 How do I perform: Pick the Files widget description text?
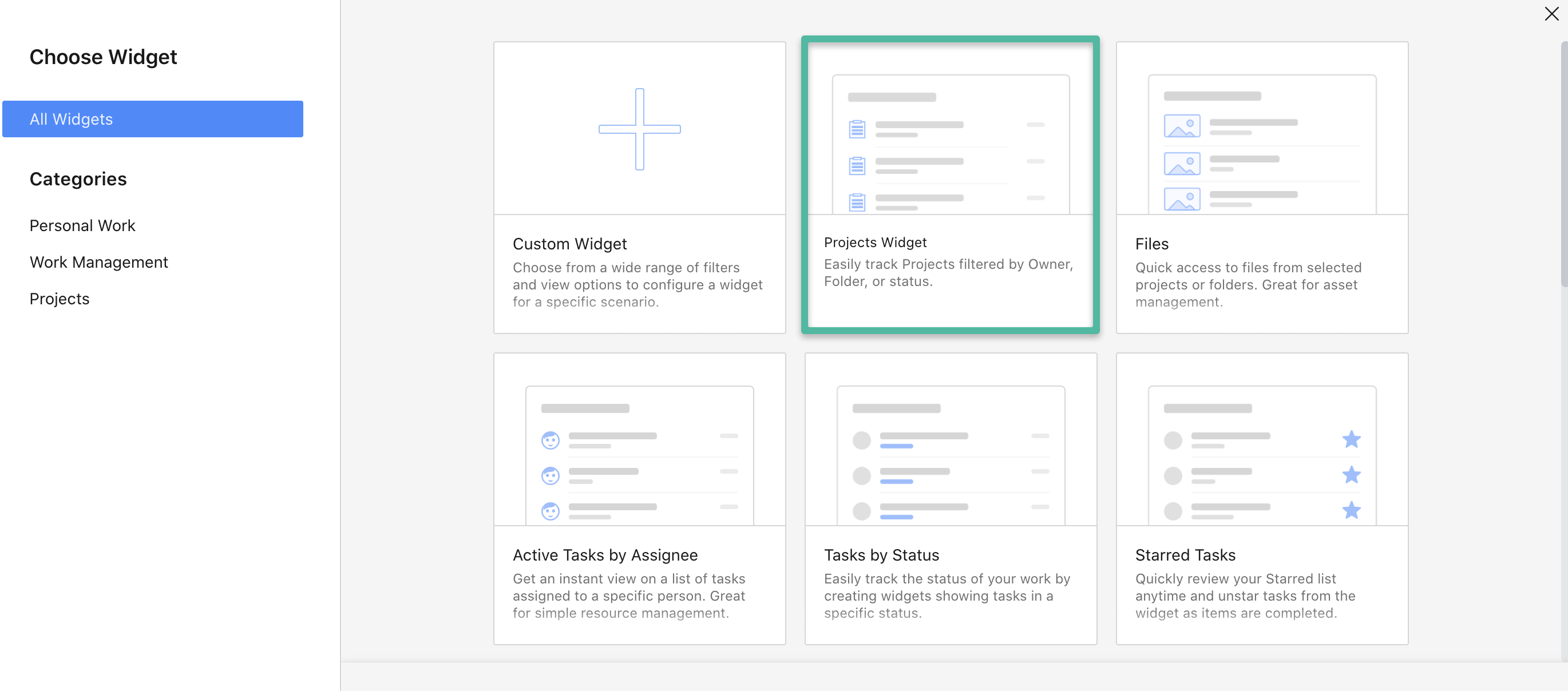[1248, 285]
